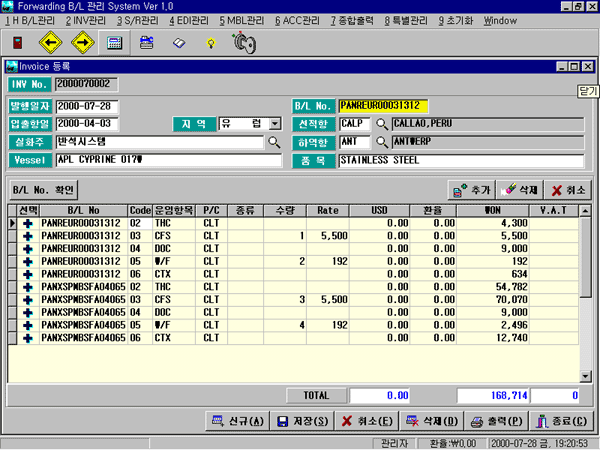The image size is (600, 450).
Task: Click WON value 54,782 cell
Action: pos(493,287)
